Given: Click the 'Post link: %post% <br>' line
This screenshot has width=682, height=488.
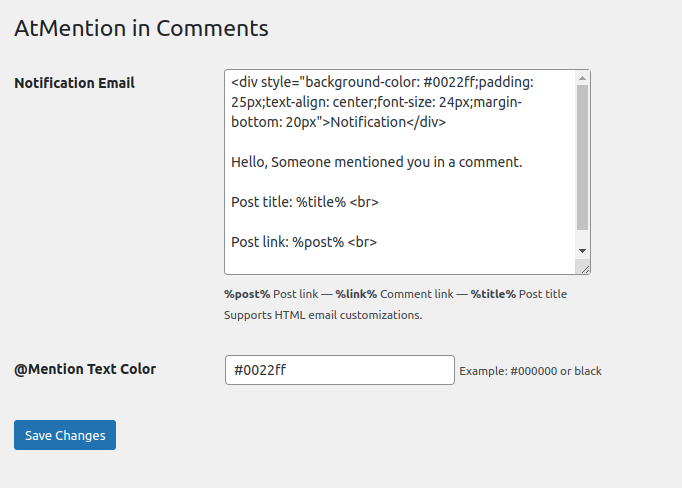Looking at the screenshot, I should tap(304, 242).
